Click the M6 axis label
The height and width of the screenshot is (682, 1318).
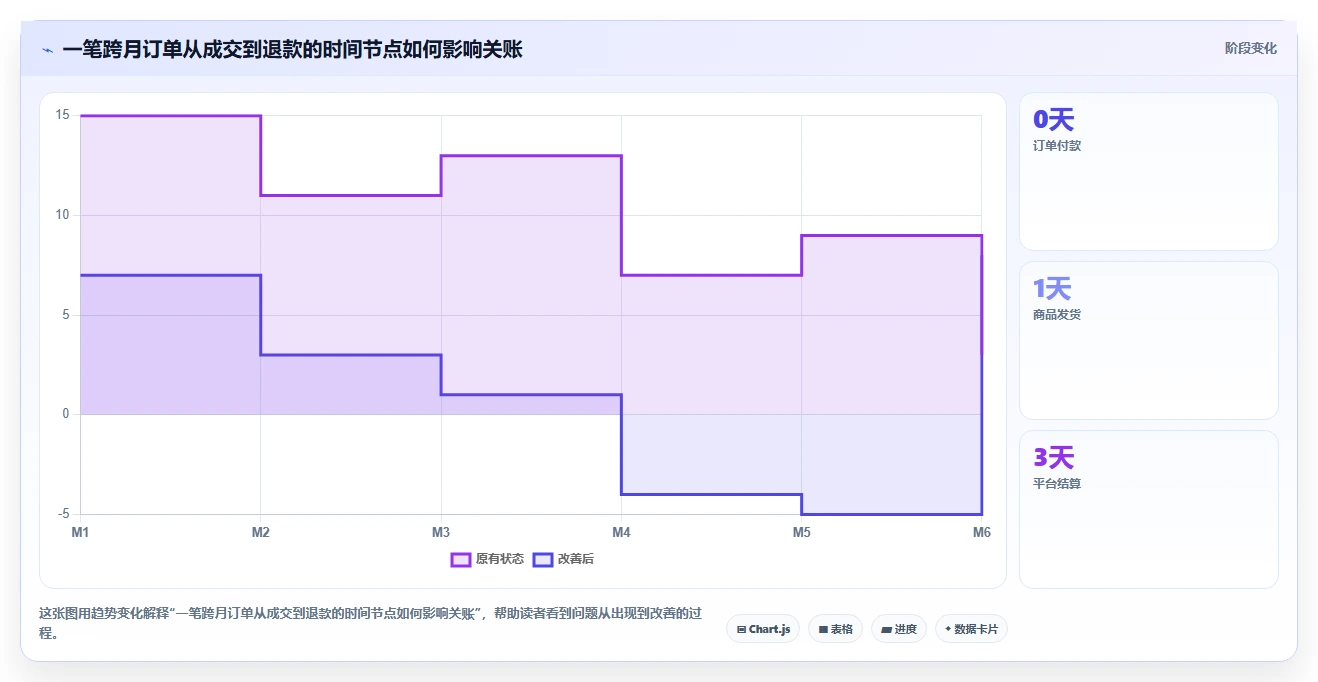(x=981, y=533)
